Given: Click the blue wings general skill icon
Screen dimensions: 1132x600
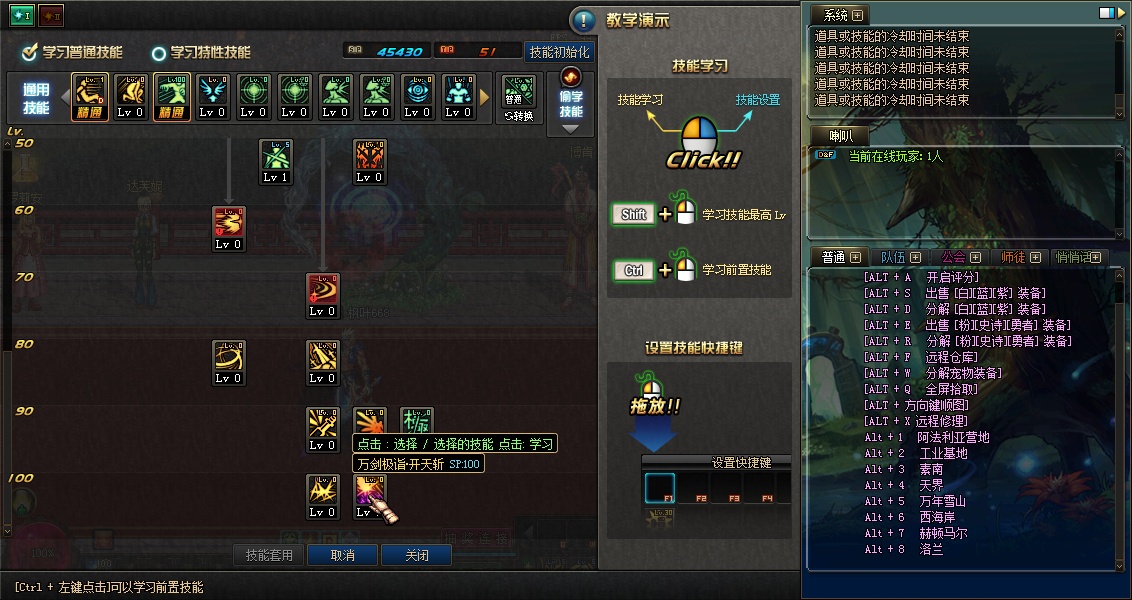Looking at the screenshot, I should click(x=213, y=97).
